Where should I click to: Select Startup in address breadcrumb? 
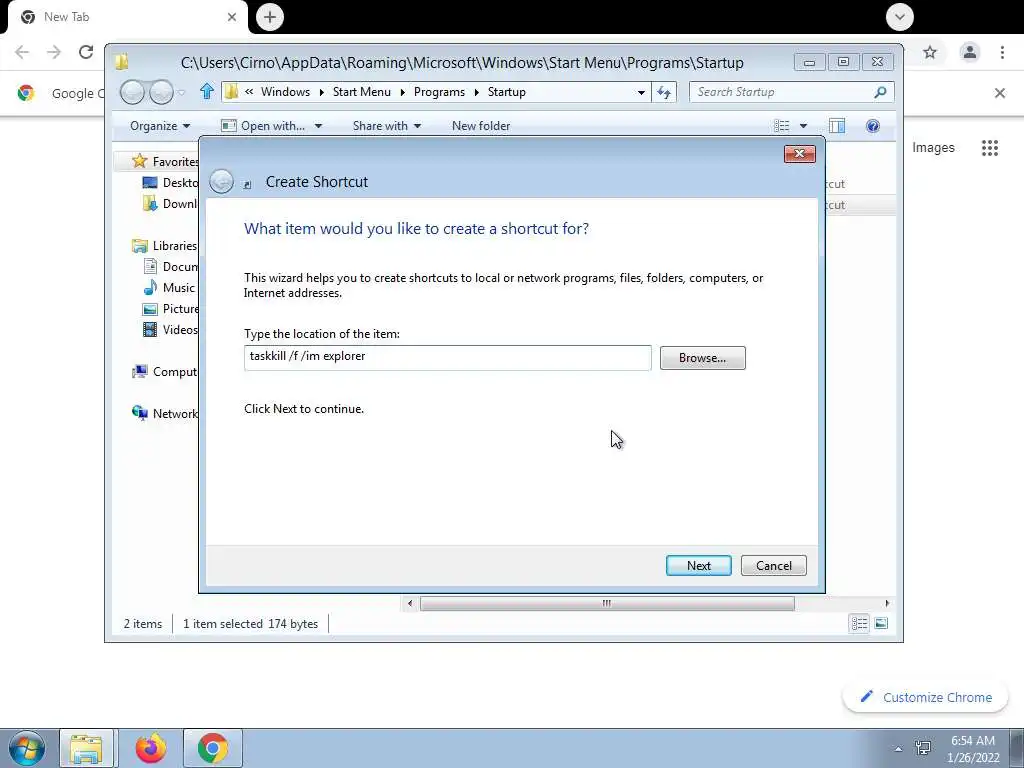tap(506, 92)
